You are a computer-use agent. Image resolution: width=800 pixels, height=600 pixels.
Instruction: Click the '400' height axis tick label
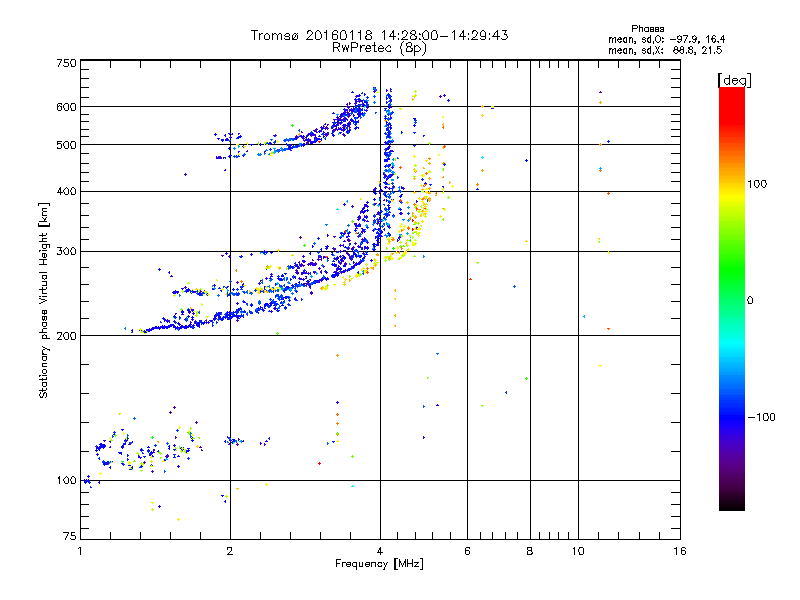pos(66,191)
